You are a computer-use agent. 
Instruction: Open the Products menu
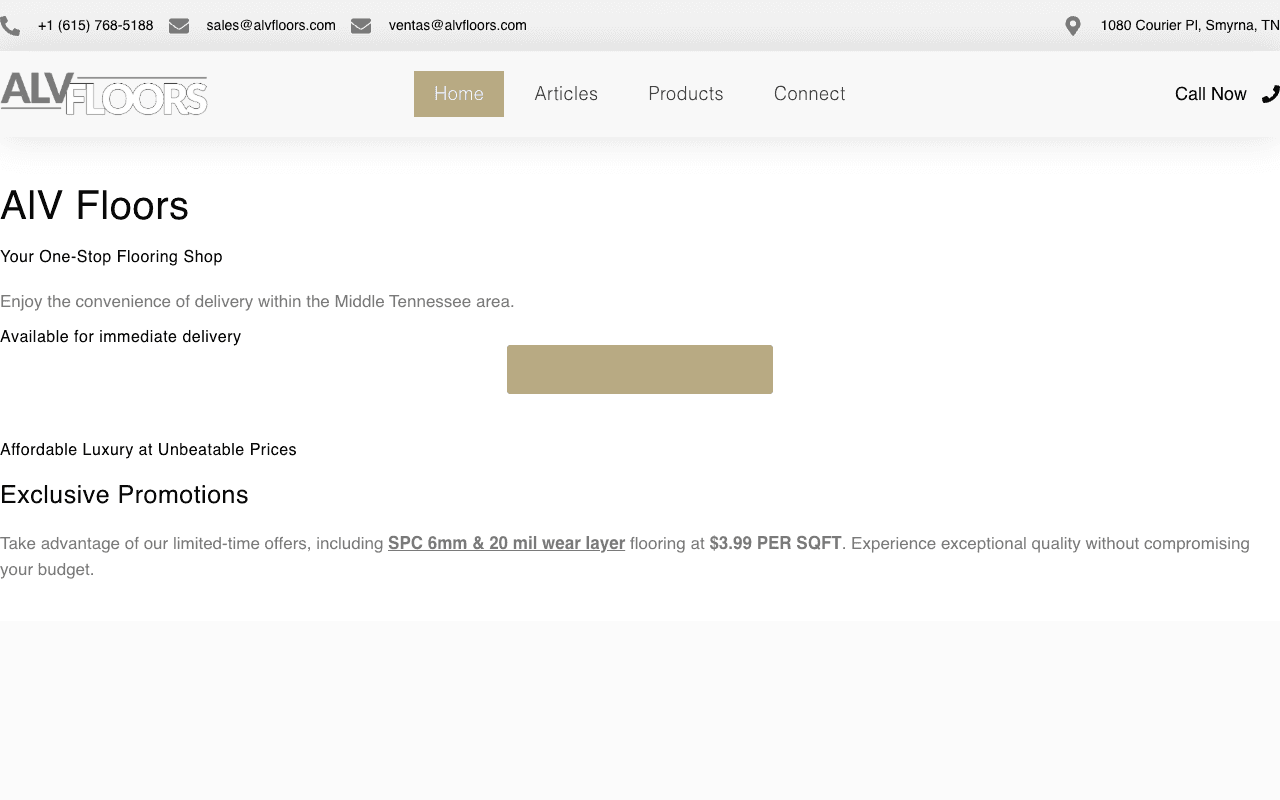tap(686, 94)
